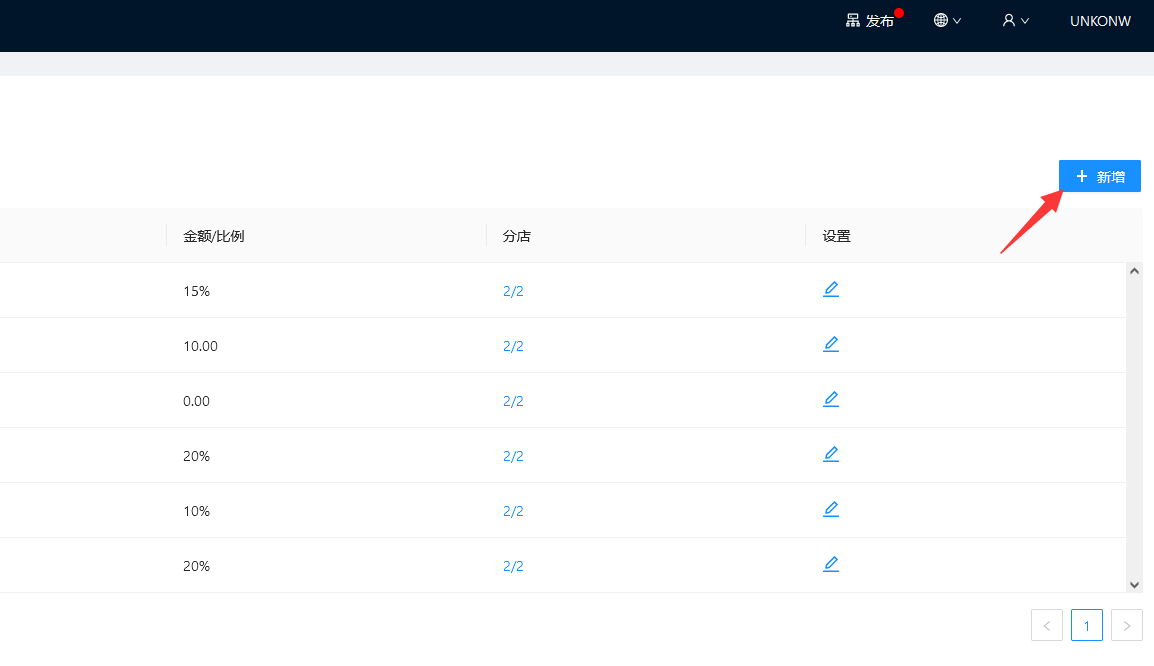
Task: Open 2/2 branch link in 10% row
Action: click(x=513, y=511)
